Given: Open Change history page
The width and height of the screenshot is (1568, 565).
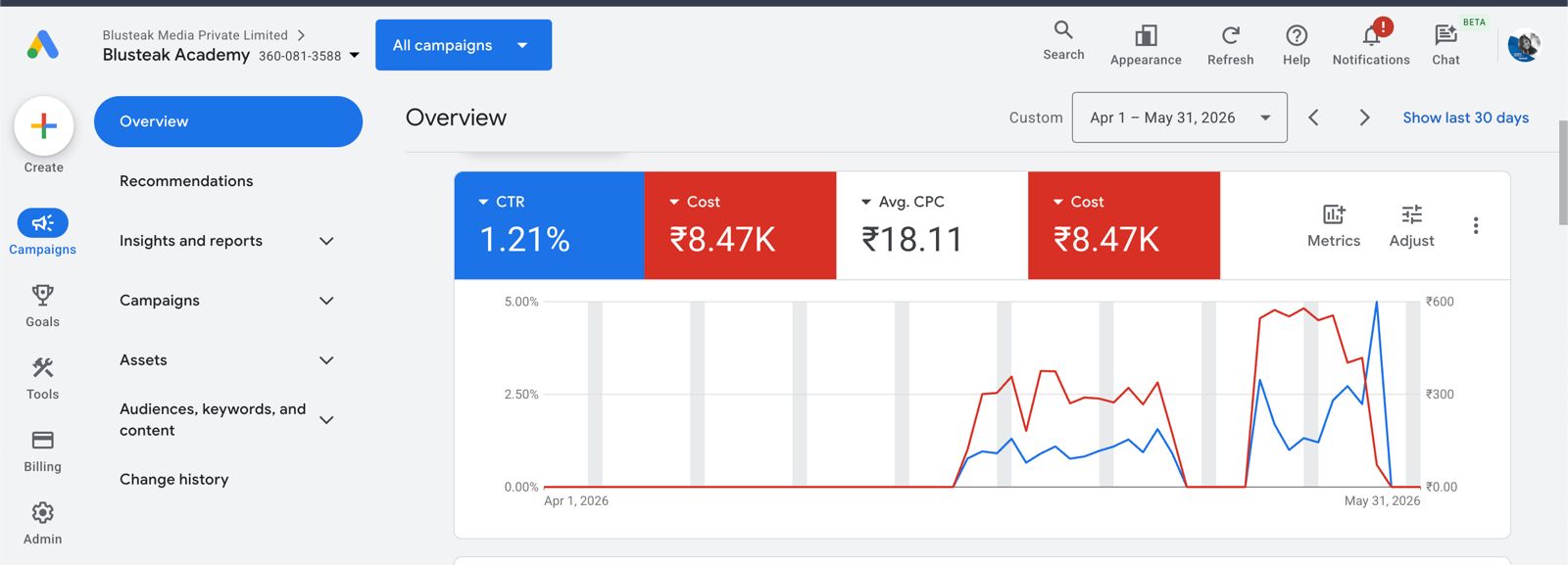Looking at the screenshot, I should [174, 479].
